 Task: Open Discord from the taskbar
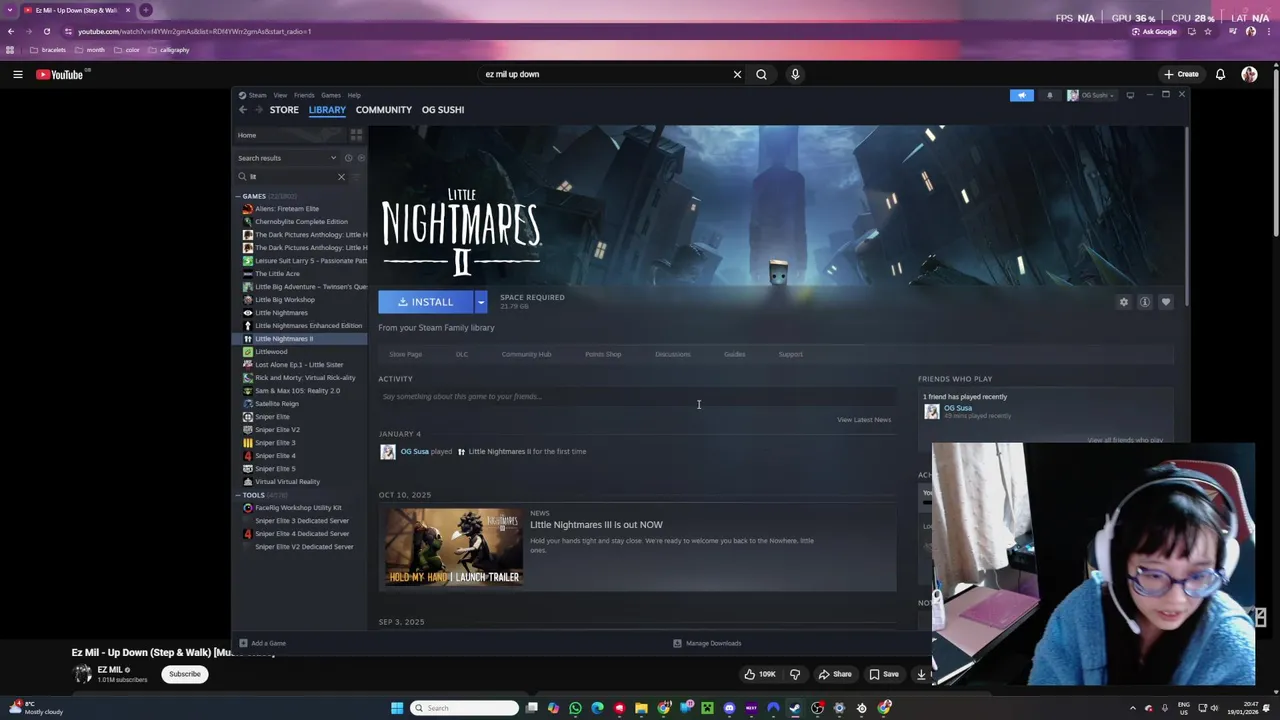[x=729, y=708]
